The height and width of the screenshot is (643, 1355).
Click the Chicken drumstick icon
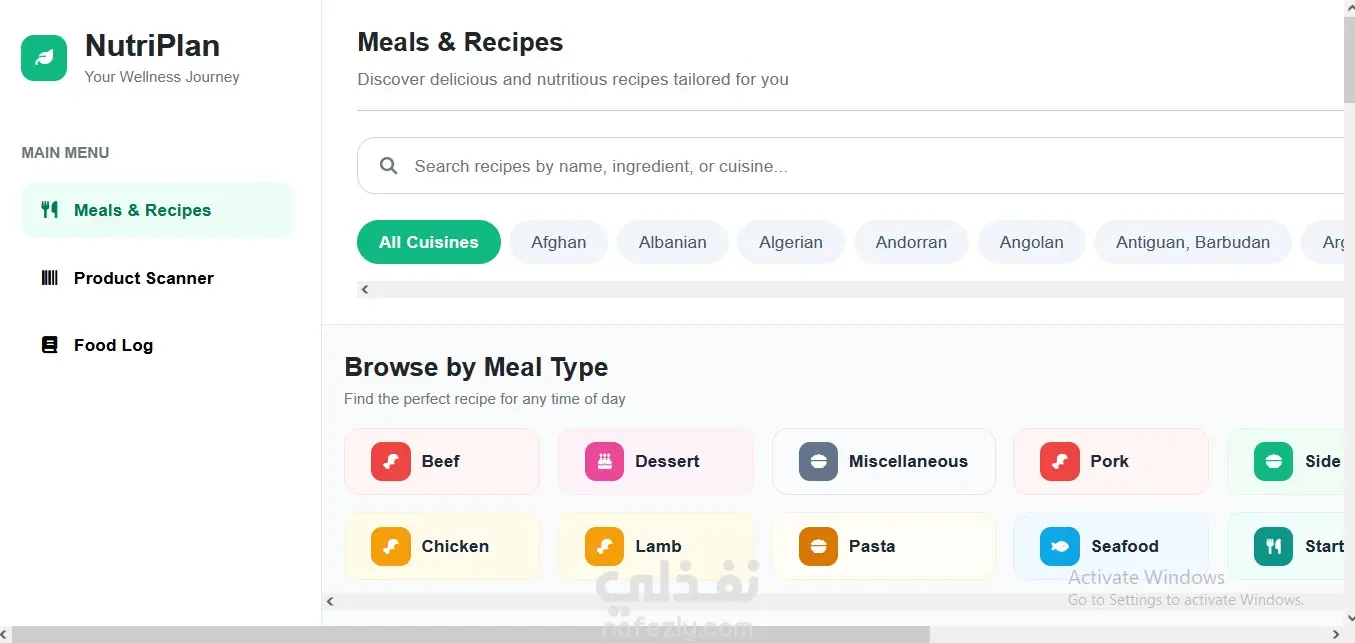[390, 546]
